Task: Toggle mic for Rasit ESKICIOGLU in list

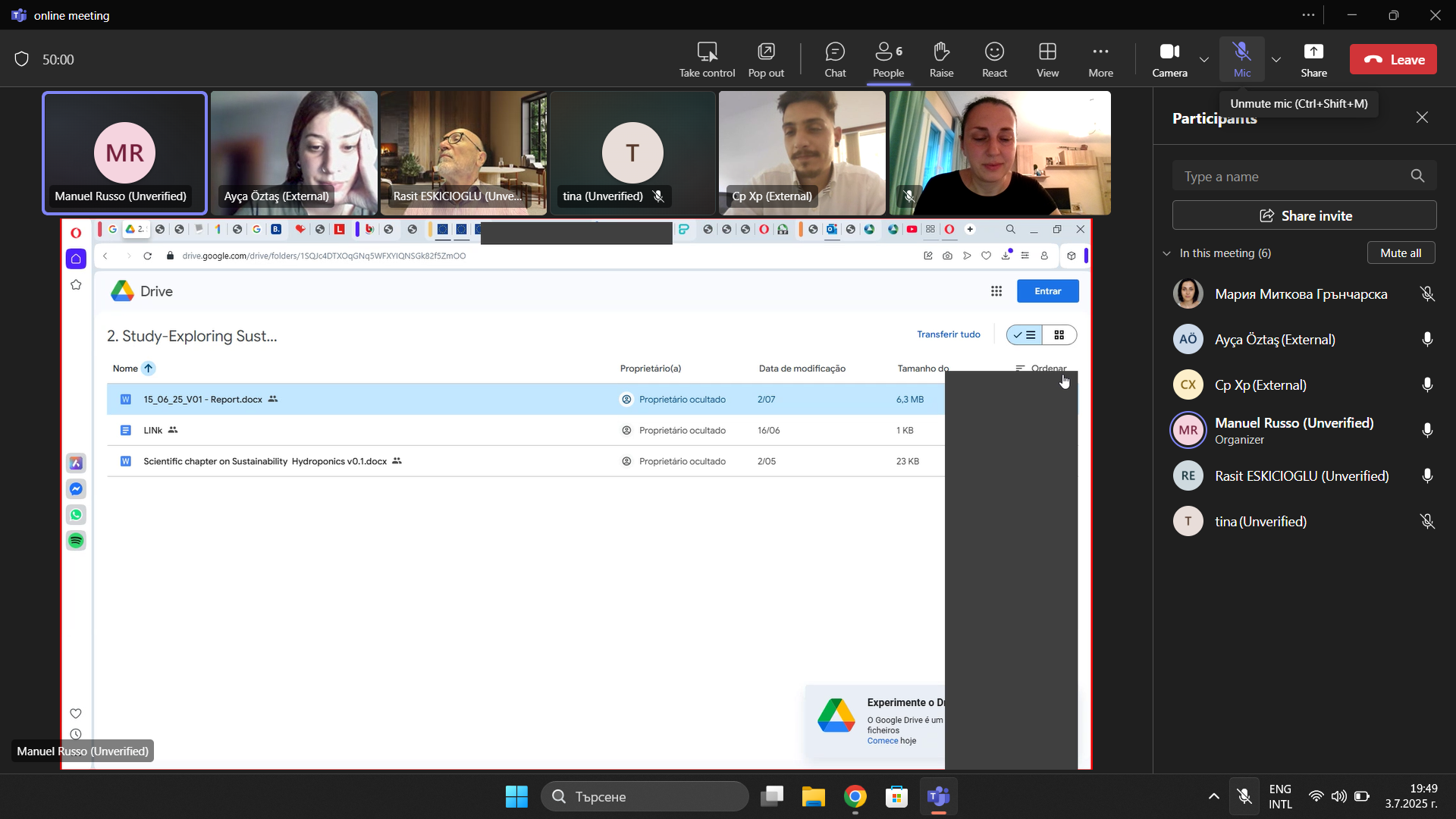Action: coord(1426,475)
